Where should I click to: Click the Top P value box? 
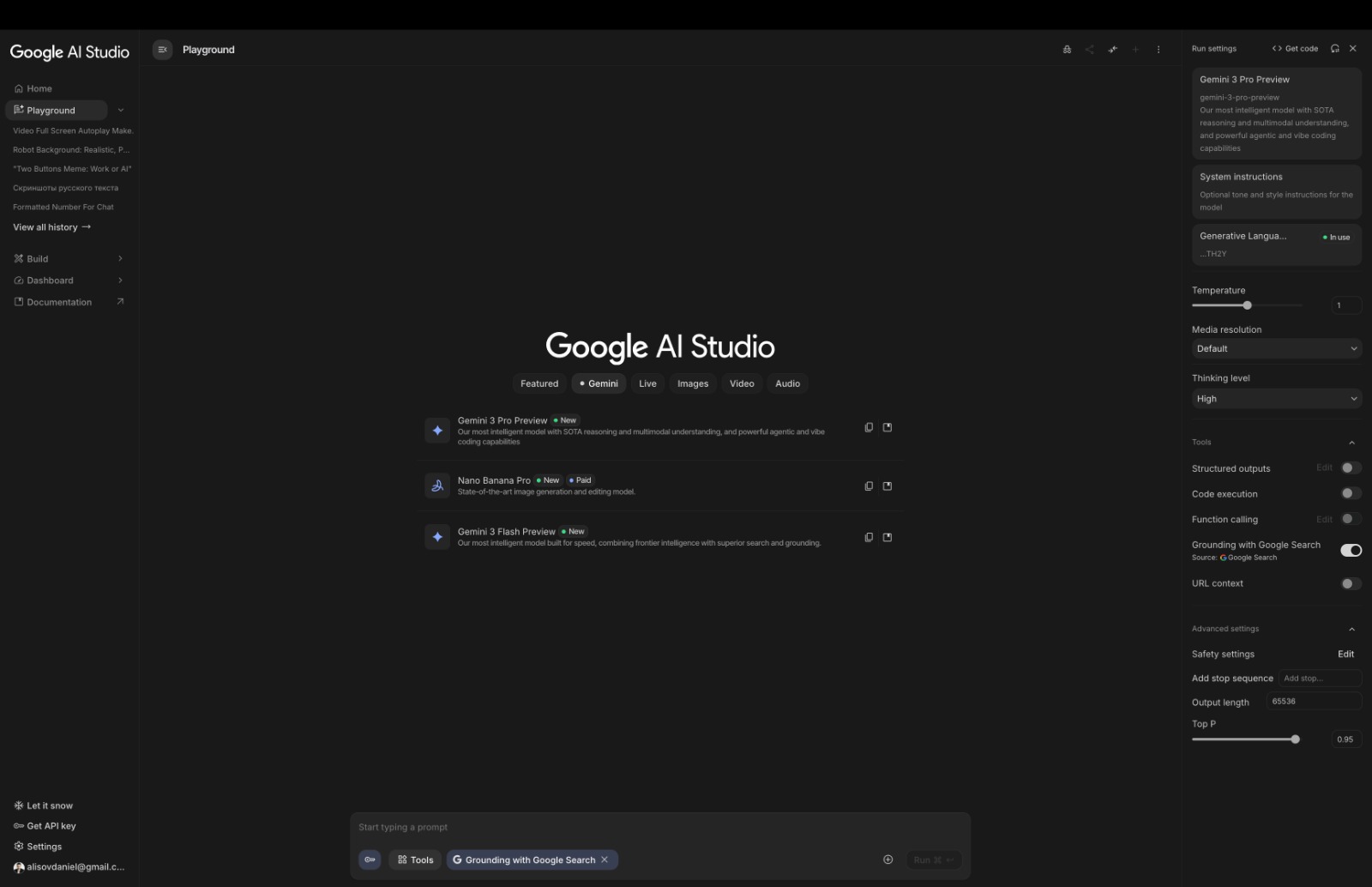(1346, 739)
